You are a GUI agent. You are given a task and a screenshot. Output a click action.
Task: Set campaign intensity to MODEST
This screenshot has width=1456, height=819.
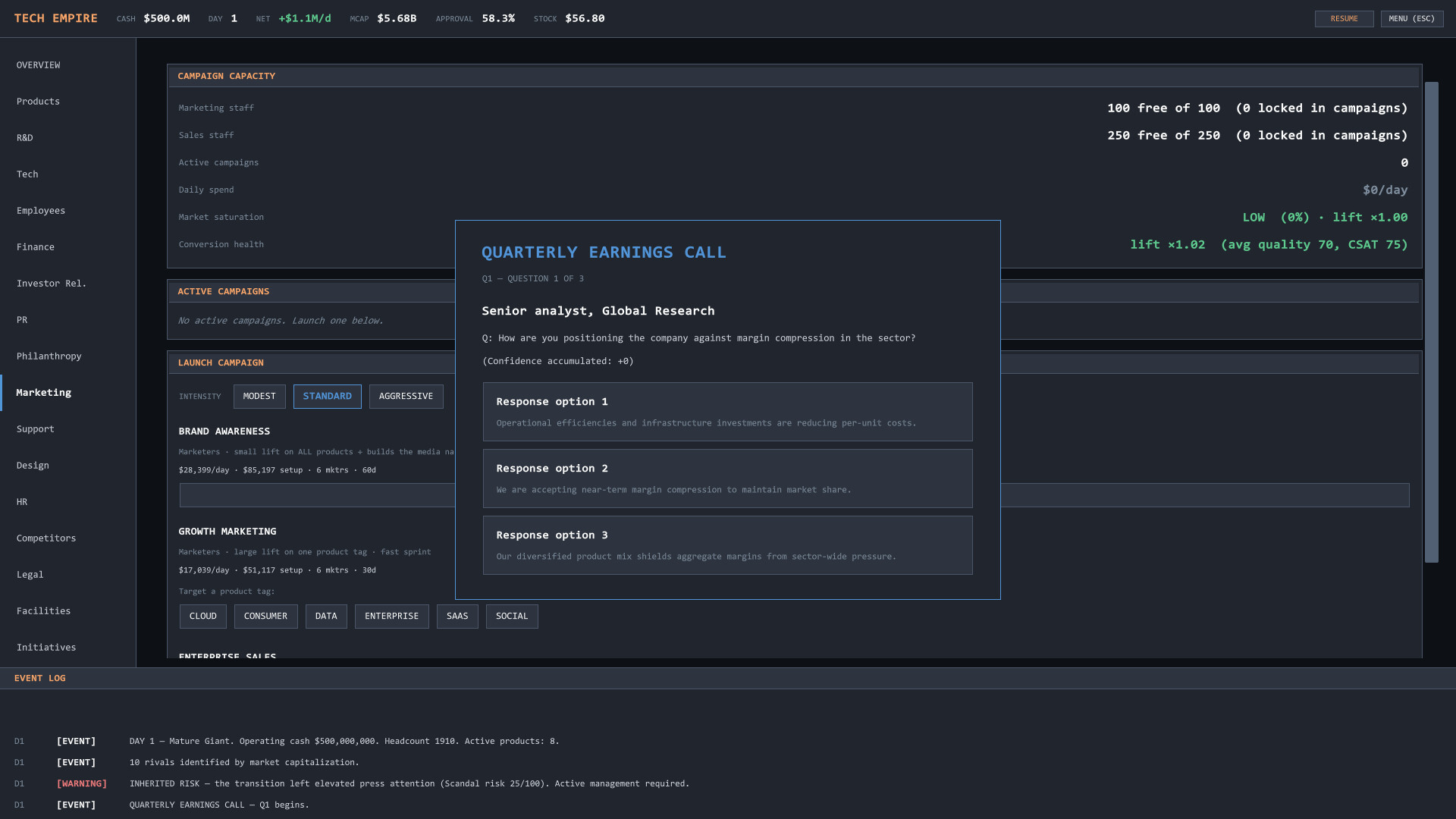point(259,397)
